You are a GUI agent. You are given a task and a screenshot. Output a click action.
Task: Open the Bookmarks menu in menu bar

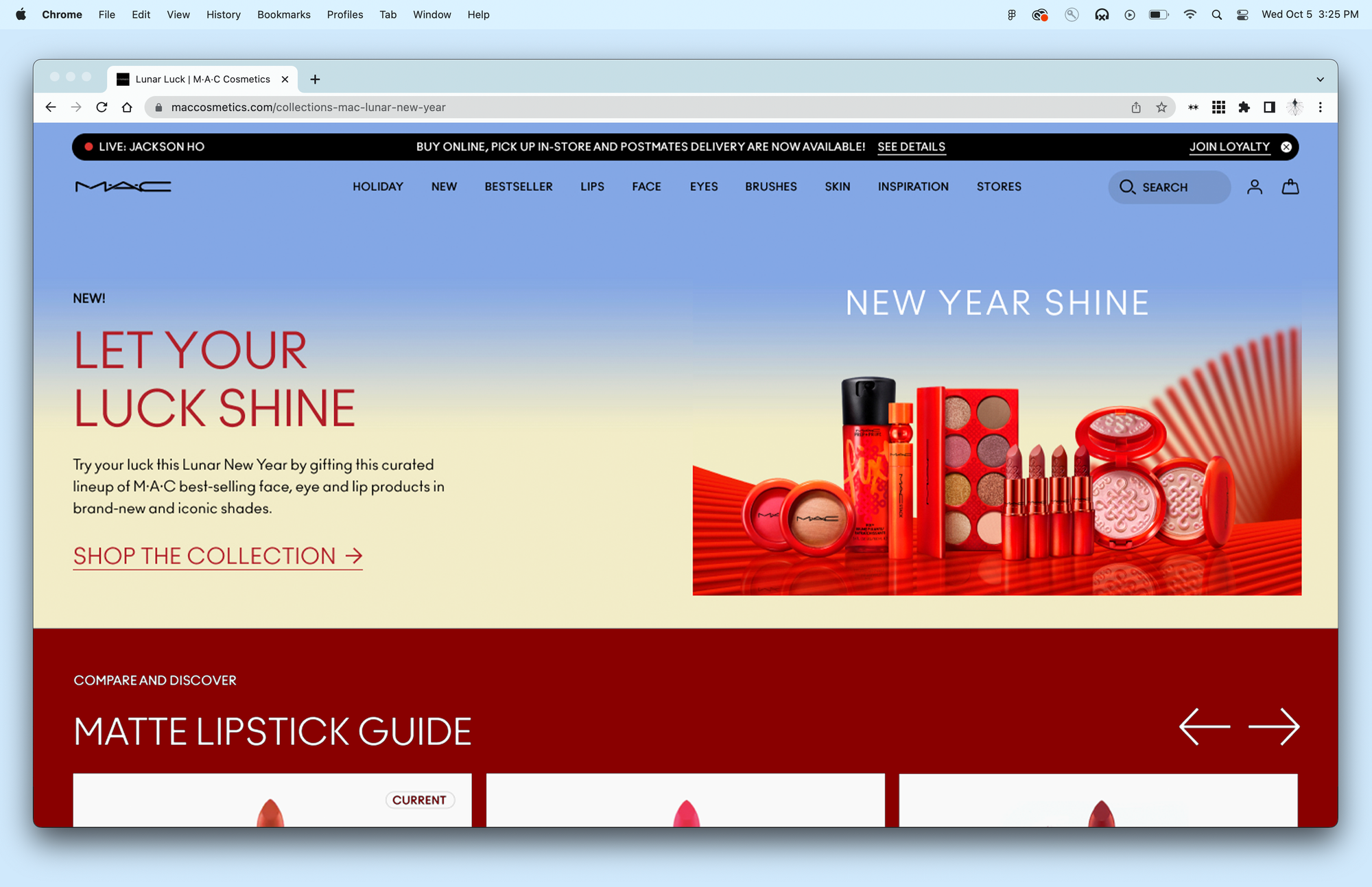(x=284, y=14)
